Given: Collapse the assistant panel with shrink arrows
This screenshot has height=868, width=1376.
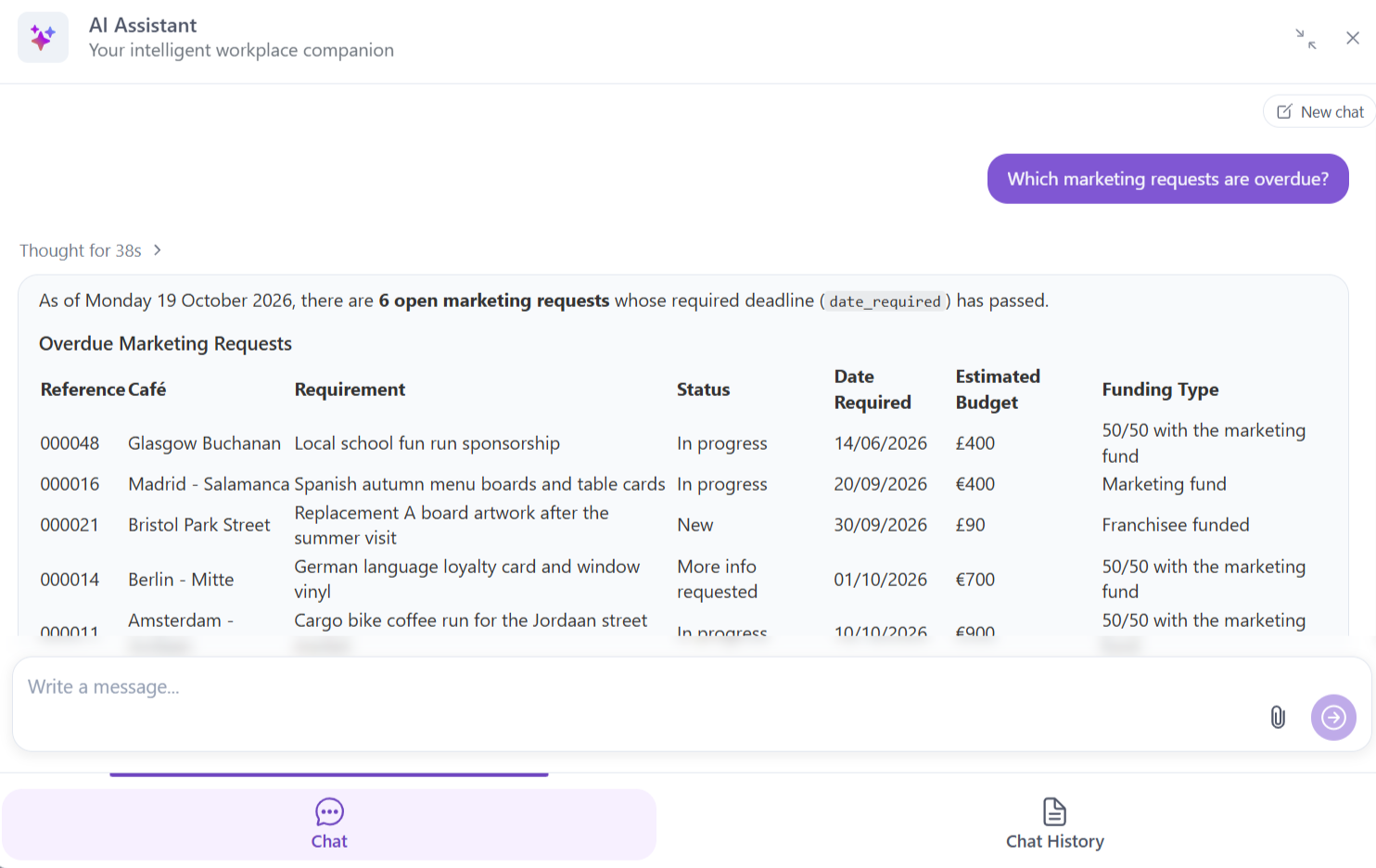Looking at the screenshot, I should click(1306, 38).
